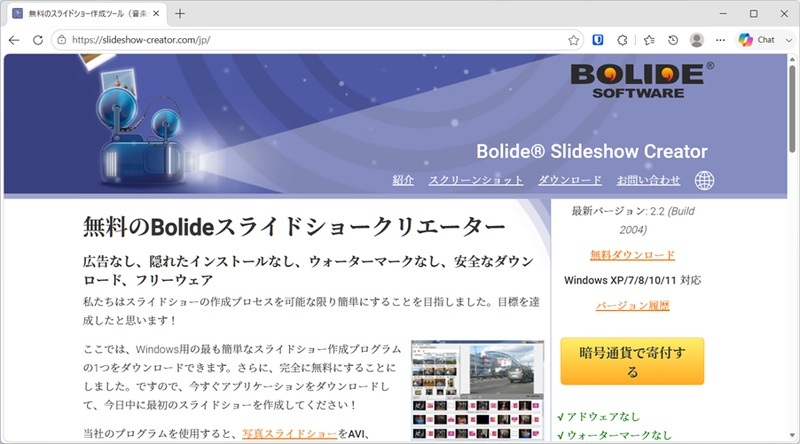The image size is (800, 444).
Task: Click the 無料ダウンロード link
Action: pos(633,255)
